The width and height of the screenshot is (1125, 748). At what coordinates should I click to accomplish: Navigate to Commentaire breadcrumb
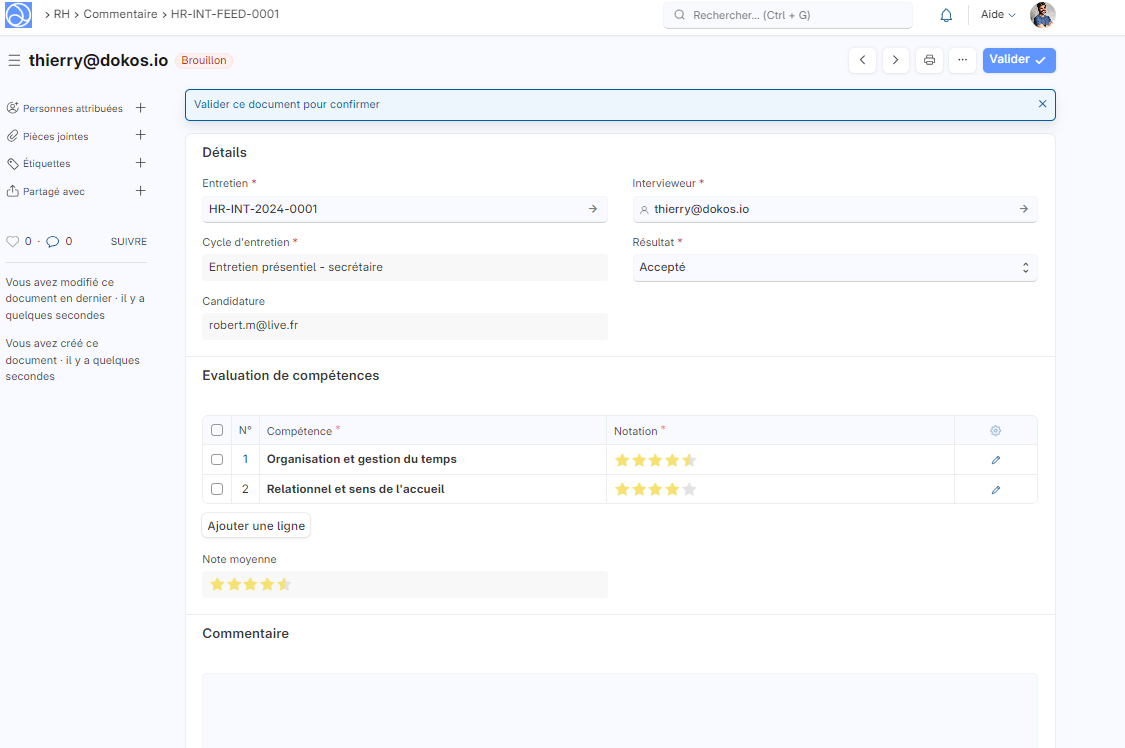[120, 15]
